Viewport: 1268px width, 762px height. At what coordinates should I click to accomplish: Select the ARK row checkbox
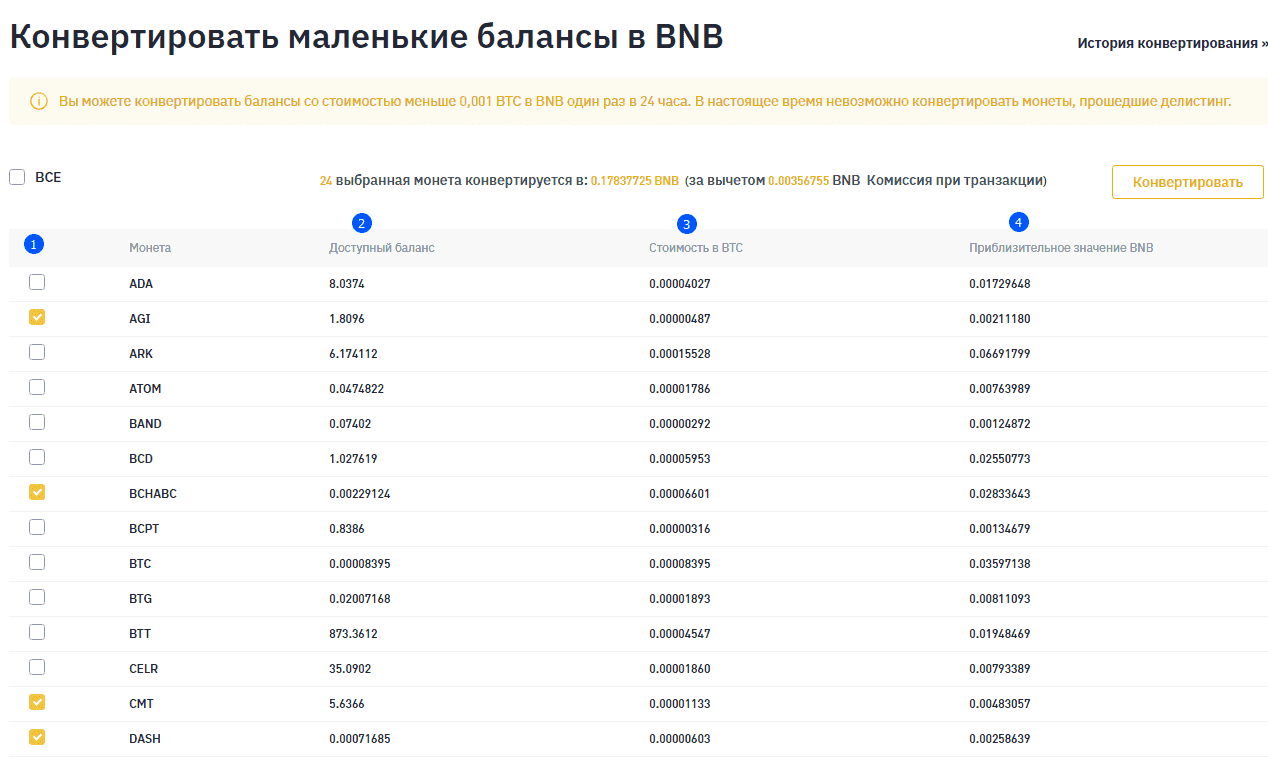point(37,353)
